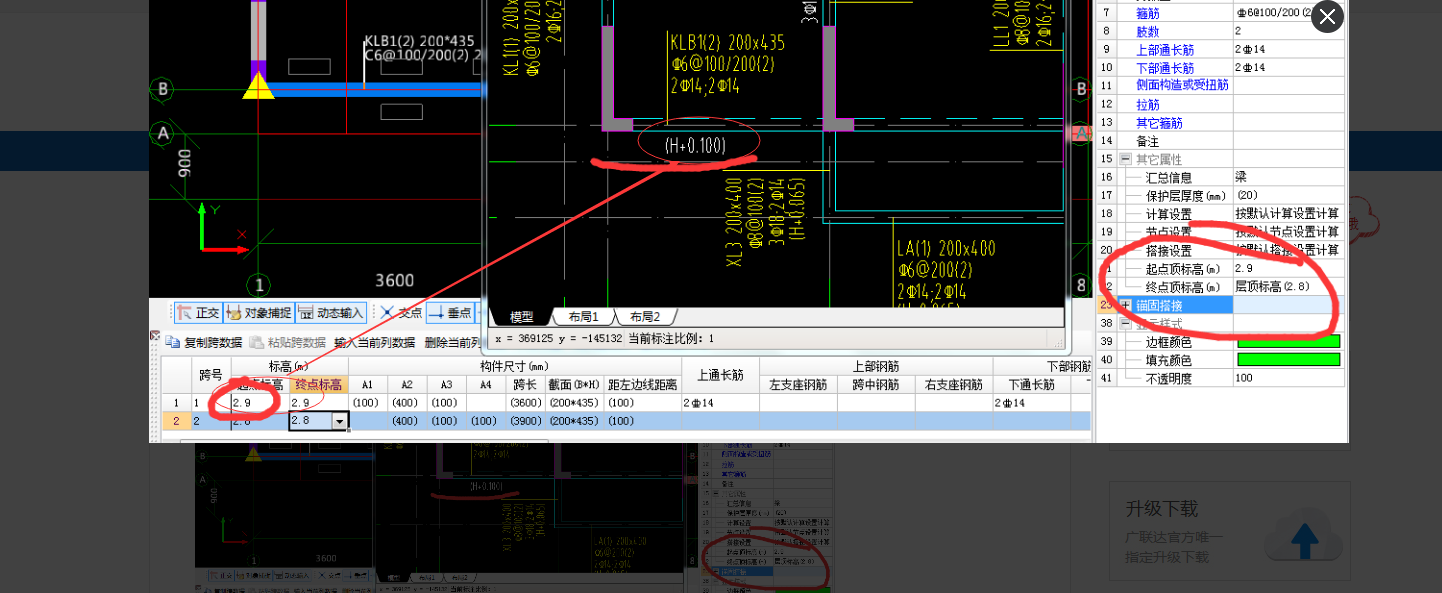Toggle 动态输入 dynamic input
The height and width of the screenshot is (593, 1442).
(x=332, y=313)
